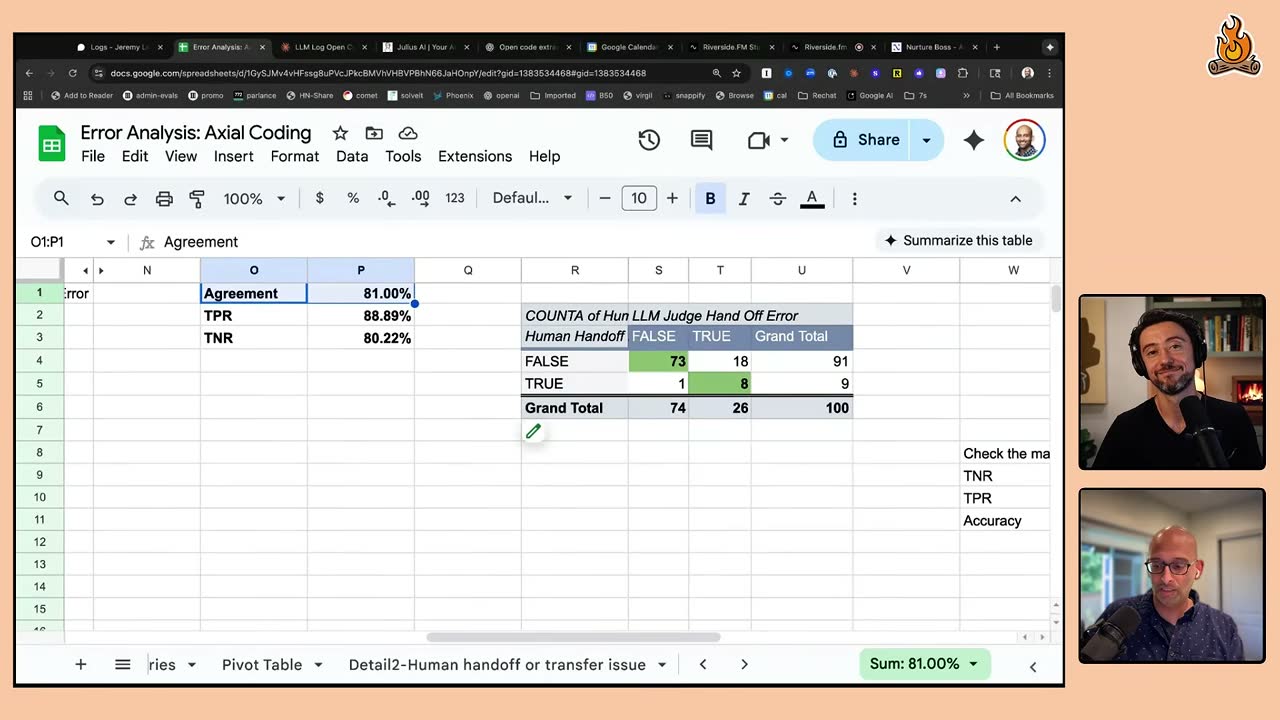1280x720 pixels.
Task: Open version history clock icon
Action: pos(649,140)
